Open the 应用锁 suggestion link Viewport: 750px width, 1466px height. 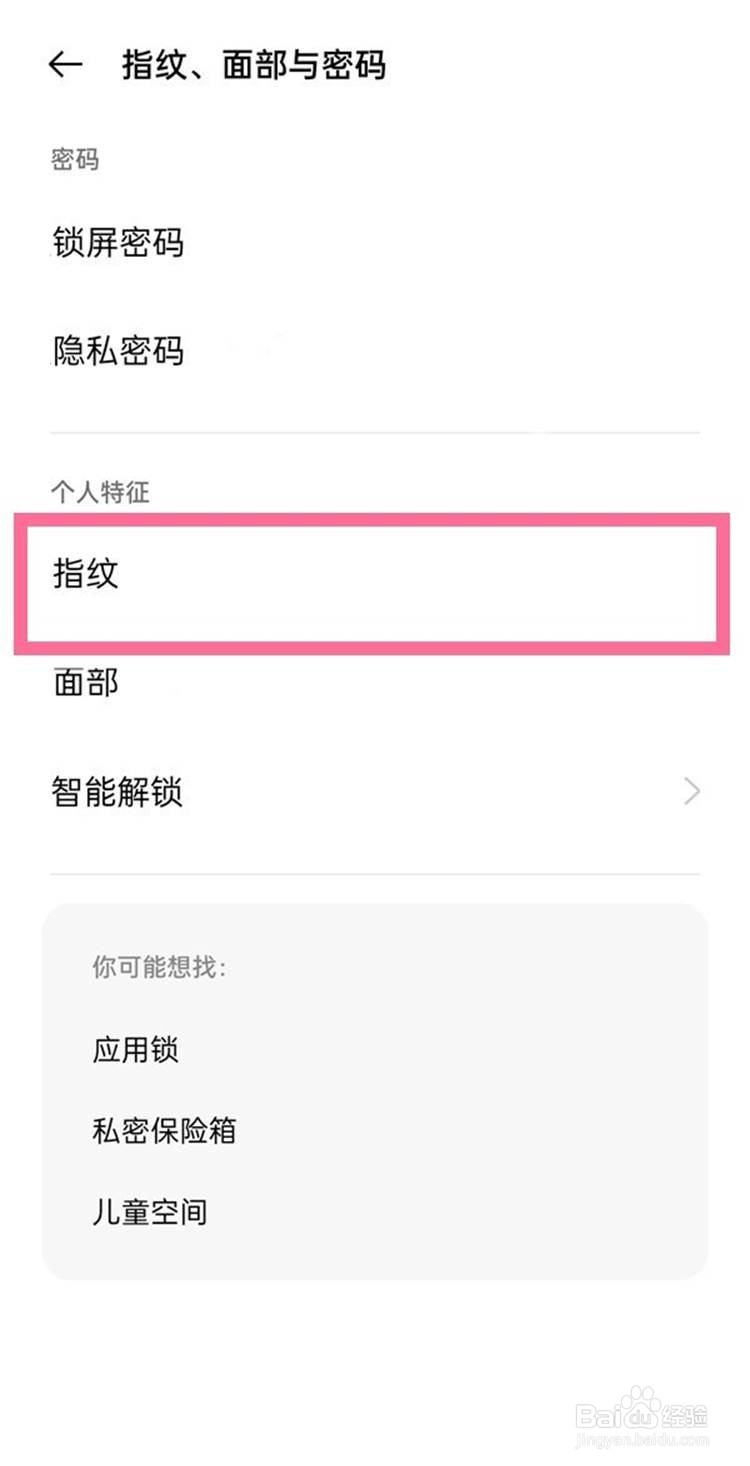133,1049
